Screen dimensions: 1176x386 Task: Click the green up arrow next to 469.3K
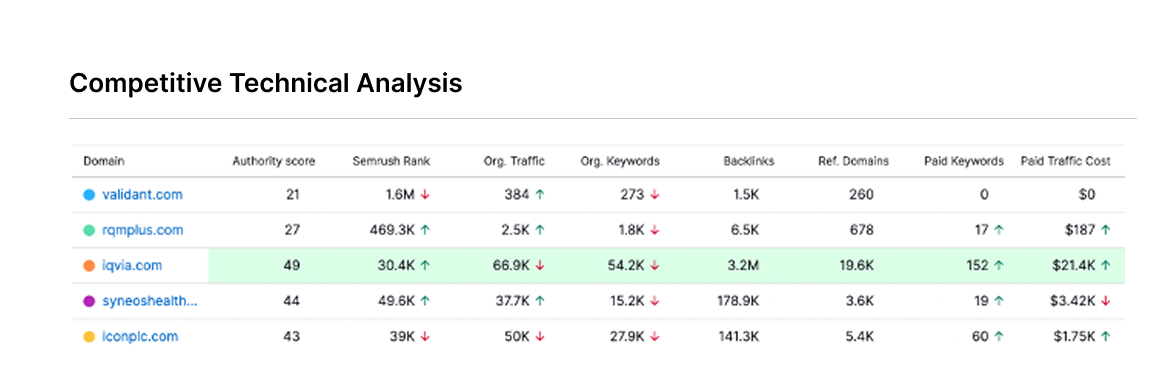[425, 230]
